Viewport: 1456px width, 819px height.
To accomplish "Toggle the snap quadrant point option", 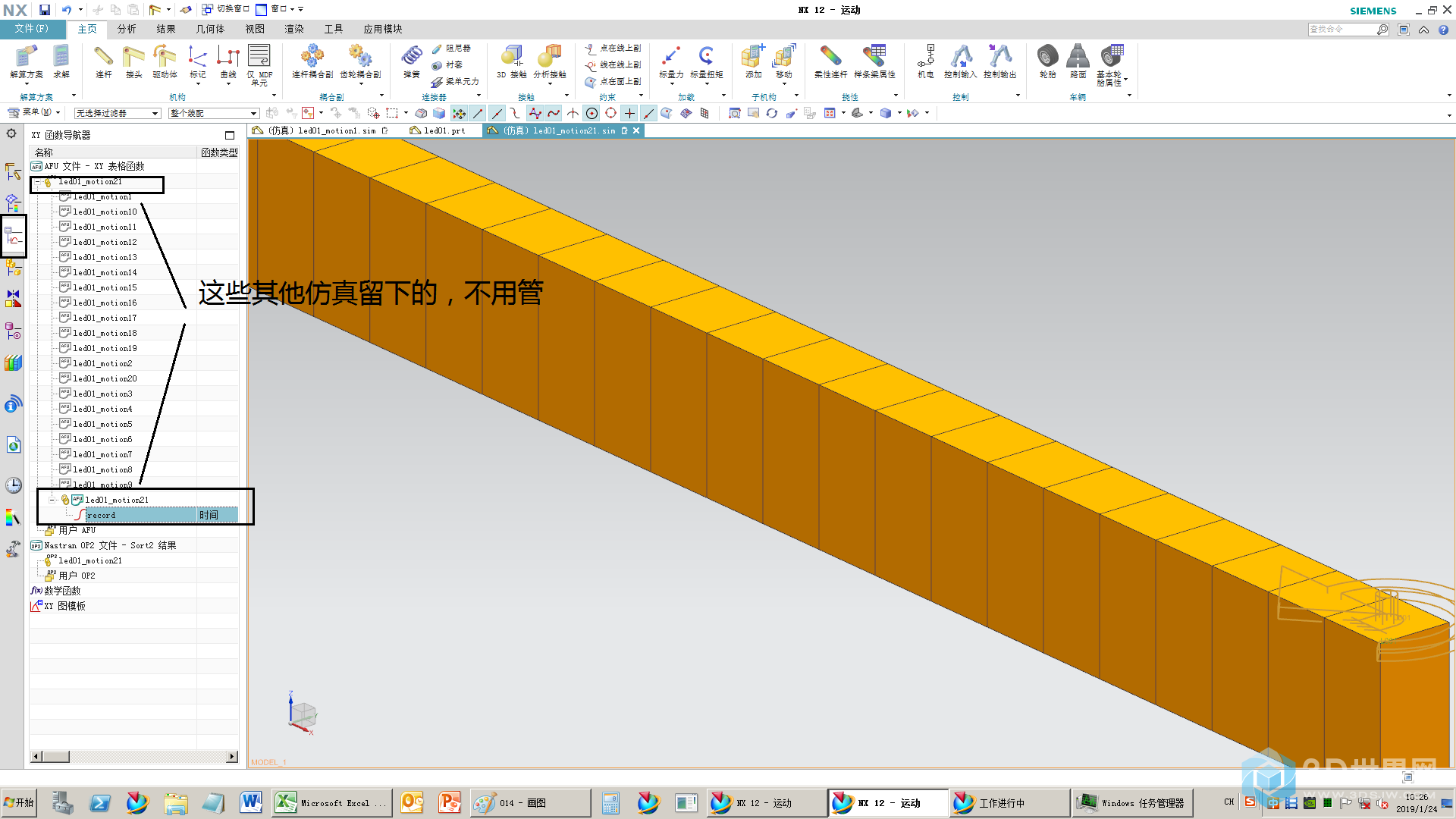I will 610,113.
